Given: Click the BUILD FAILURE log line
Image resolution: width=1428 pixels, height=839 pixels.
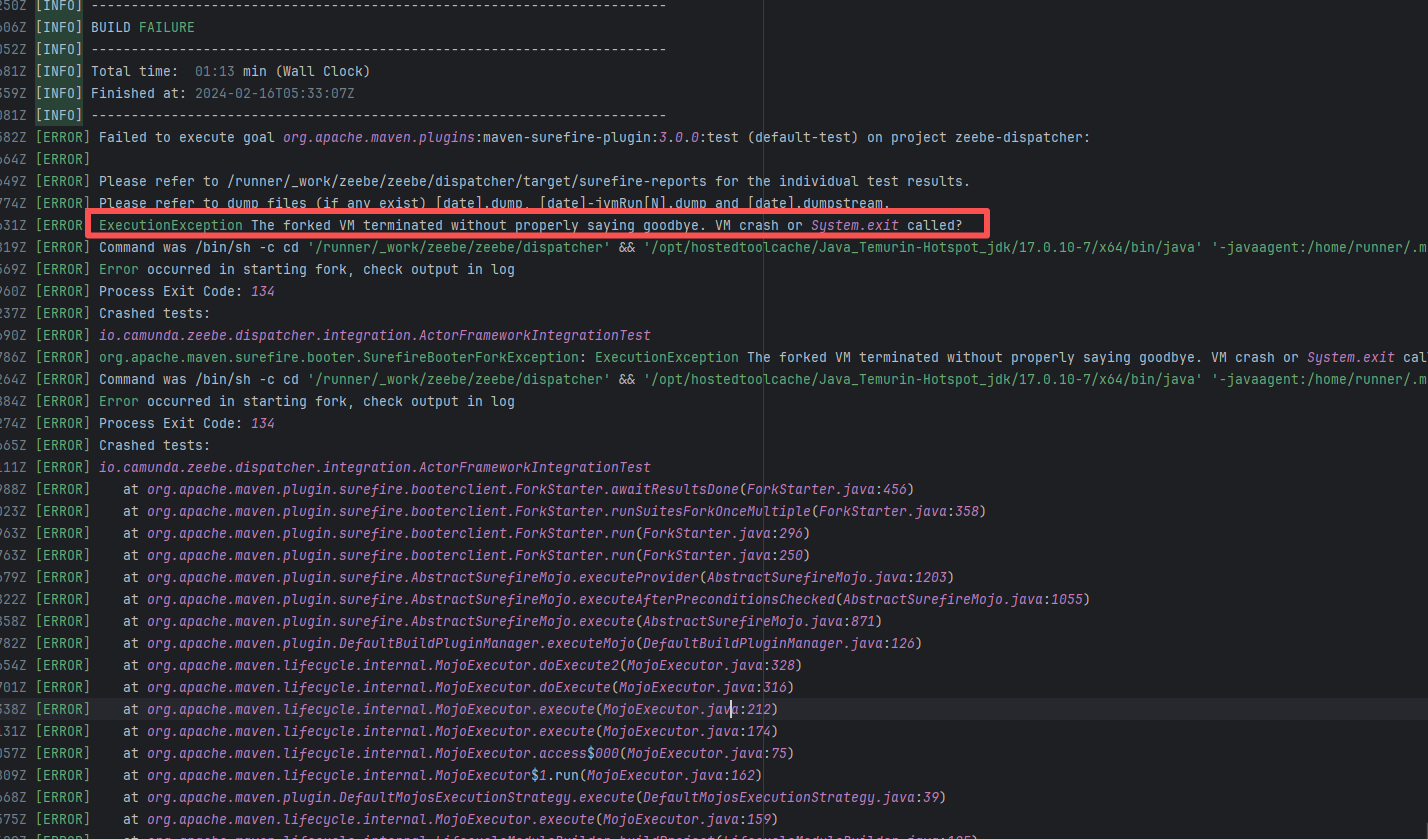Looking at the screenshot, I should point(142,27).
